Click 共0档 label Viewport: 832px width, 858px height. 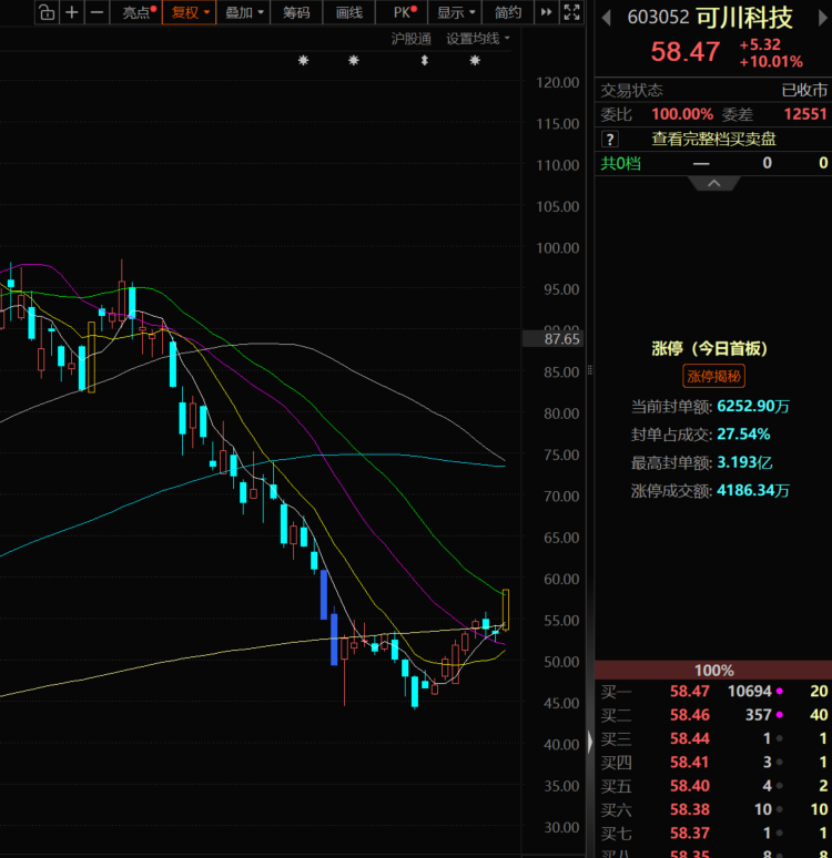pos(621,163)
